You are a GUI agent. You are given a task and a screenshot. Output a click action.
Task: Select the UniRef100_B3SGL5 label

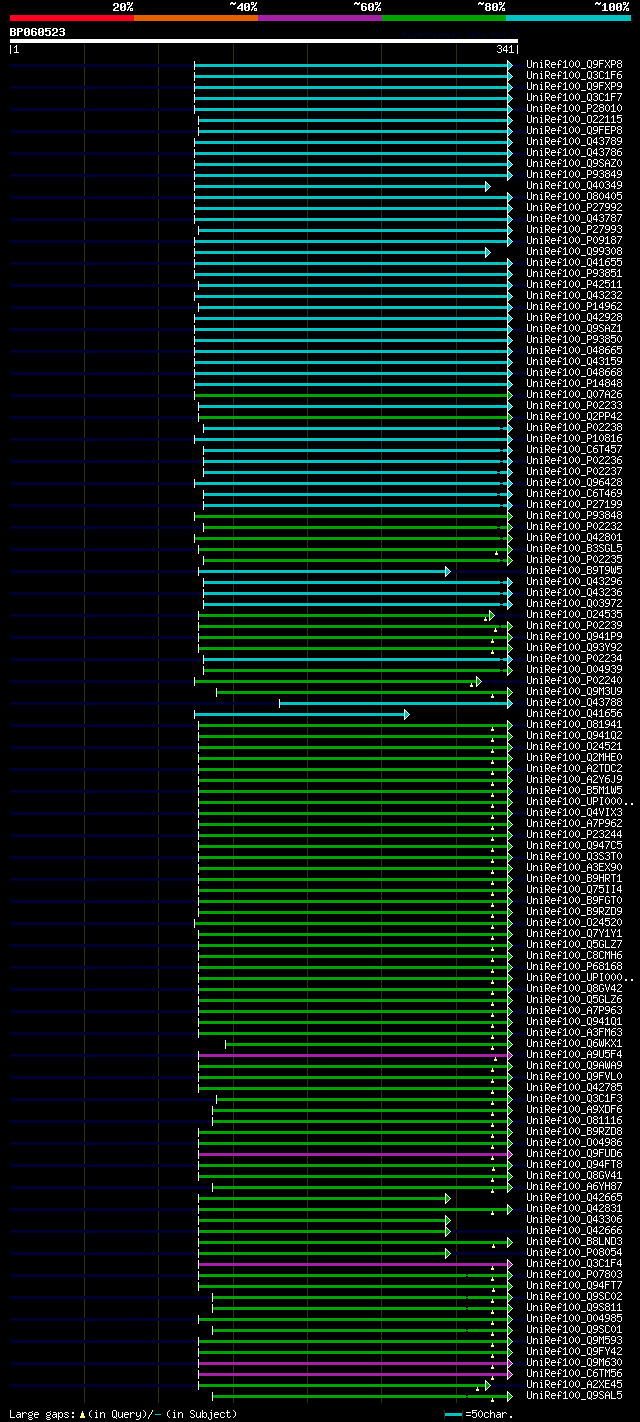click(x=574, y=549)
